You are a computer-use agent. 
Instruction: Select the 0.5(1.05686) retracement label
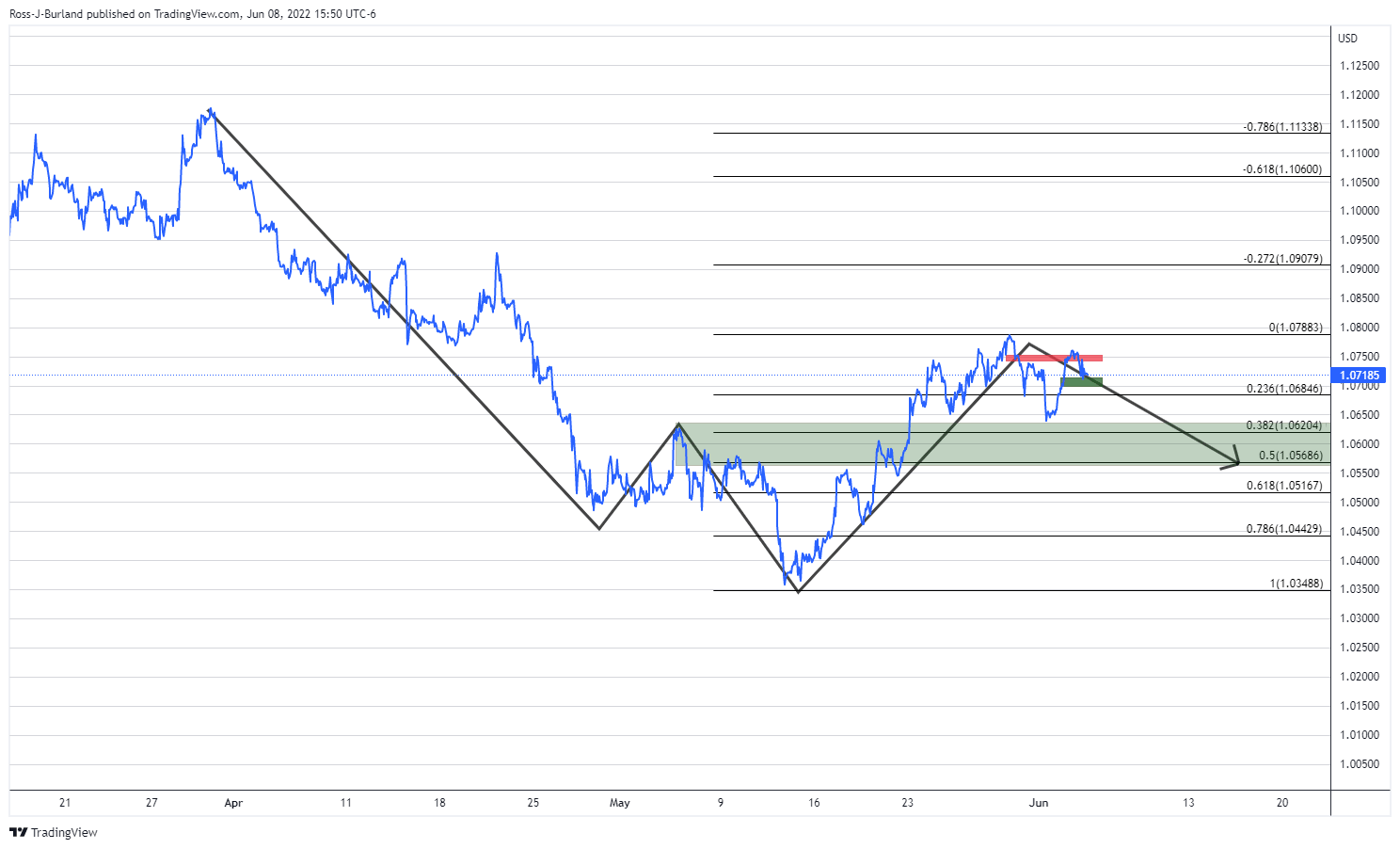tap(1291, 456)
